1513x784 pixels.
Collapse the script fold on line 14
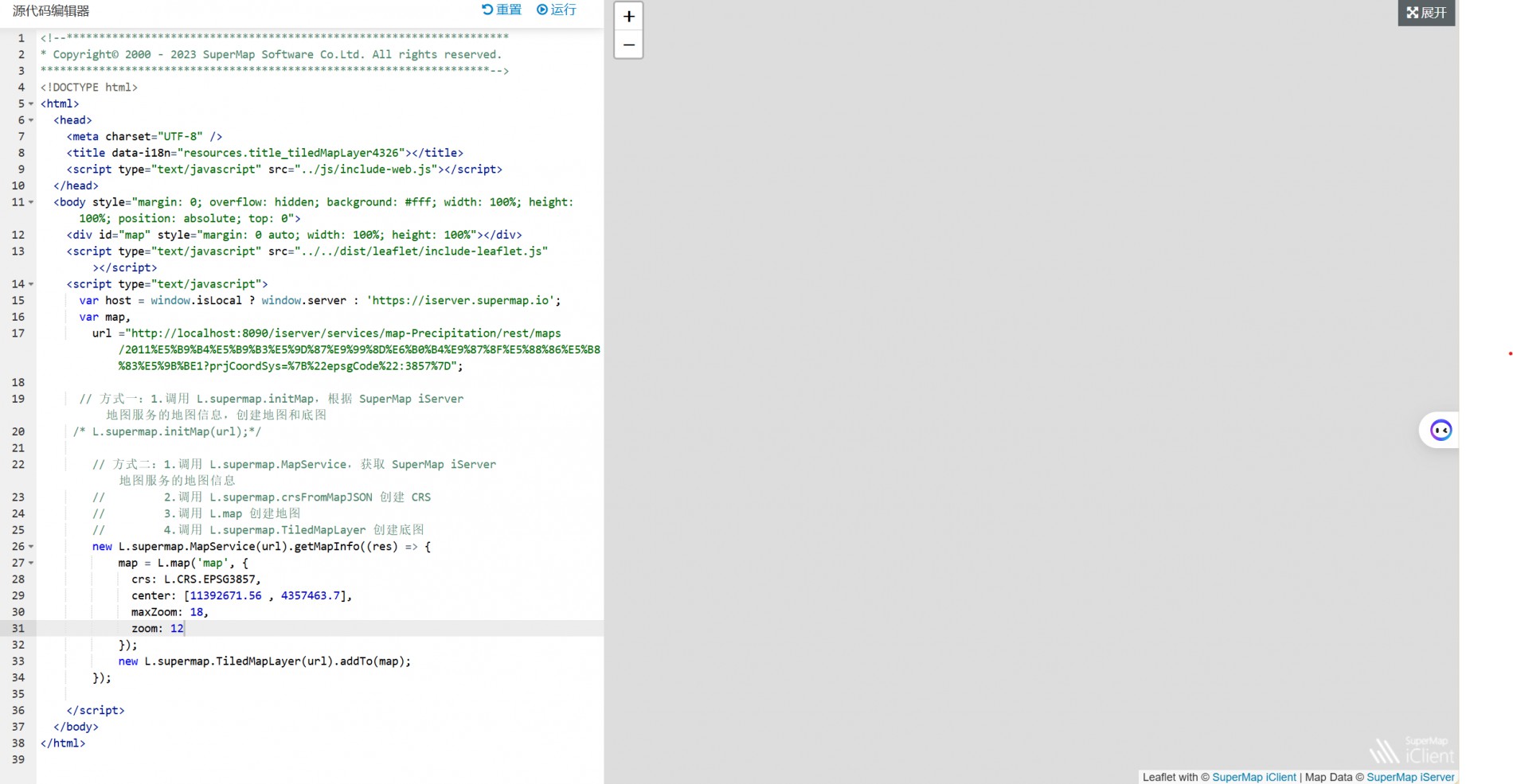point(31,284)
